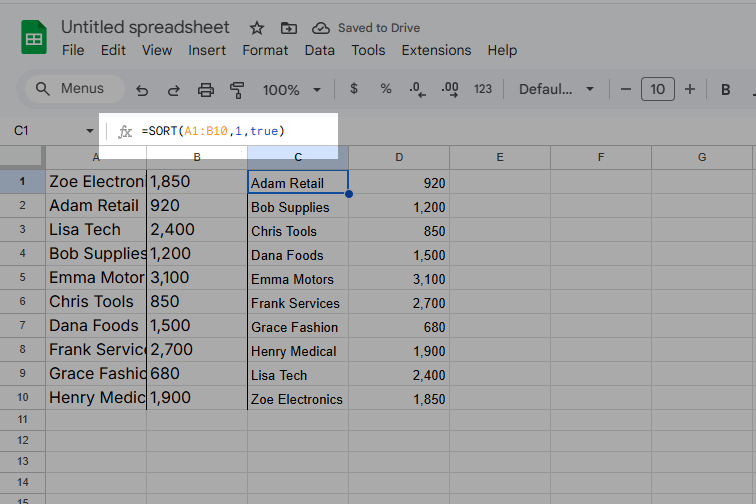The image size is (756, 504).
Task: Click the redo arrow icon
Action: 173,90
